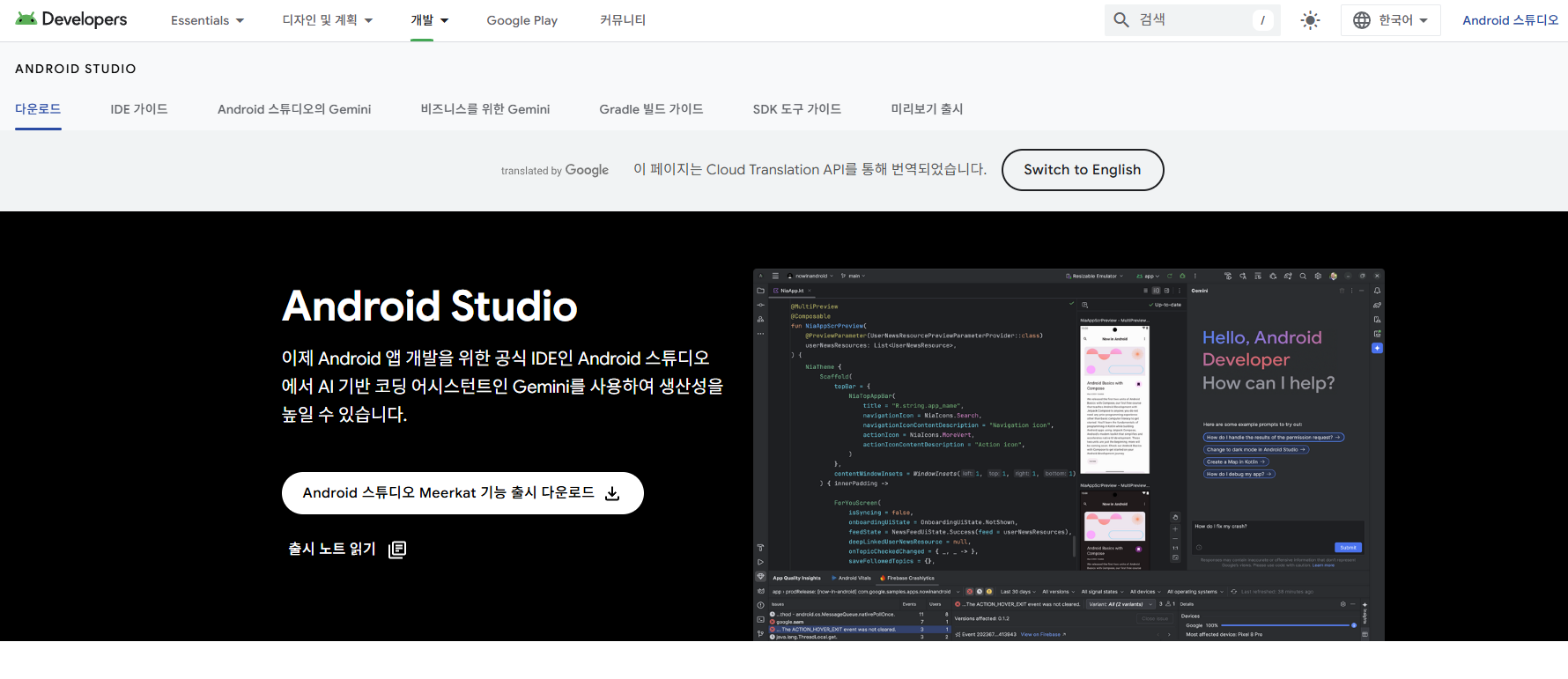Image resolution: width=1568 pixels, height=679 pixels.
Task: Expand the 개발 menu
Action: click(x=430, y=20)
